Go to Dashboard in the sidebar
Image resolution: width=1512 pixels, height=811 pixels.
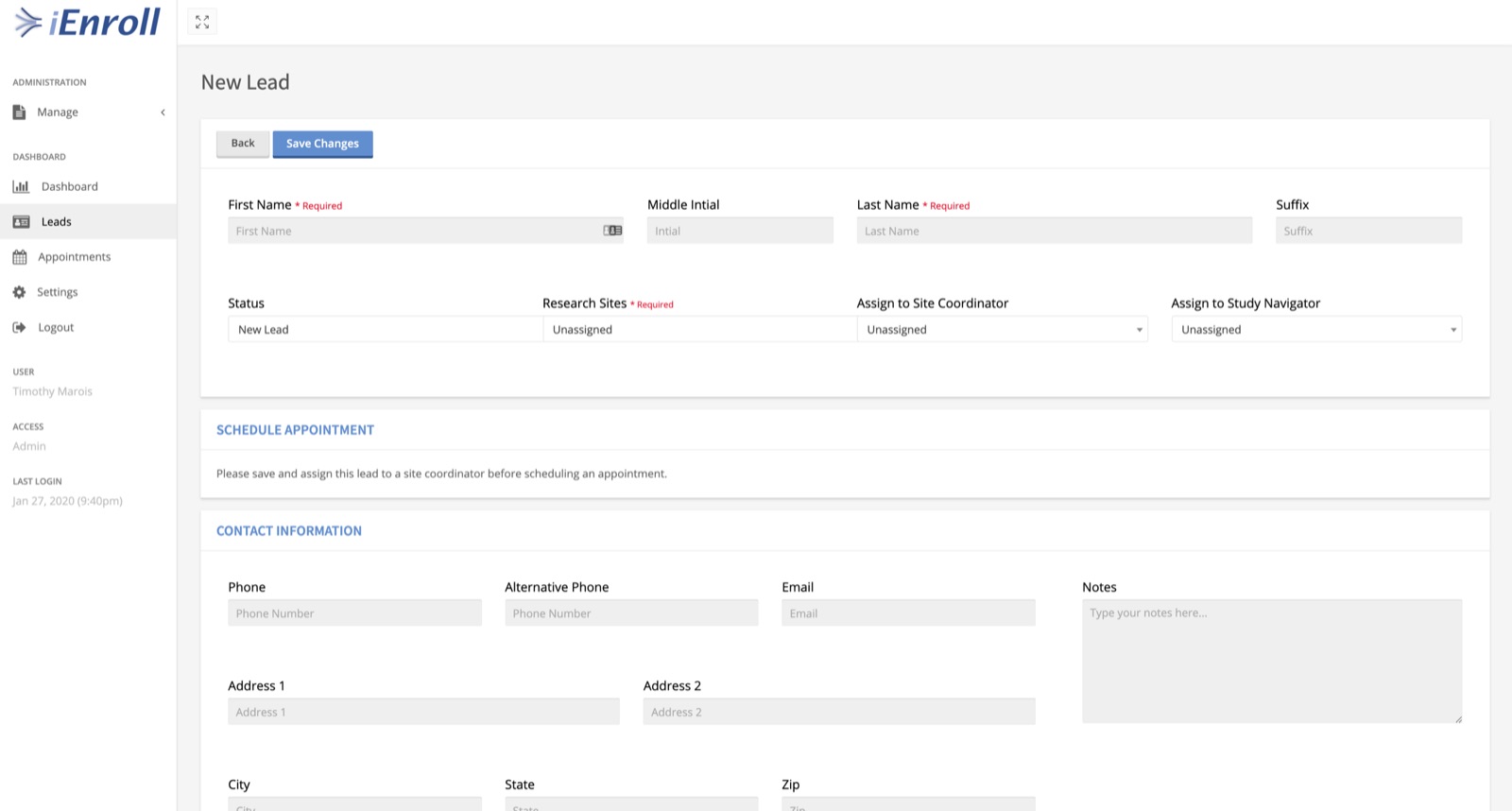click(88, 186)
